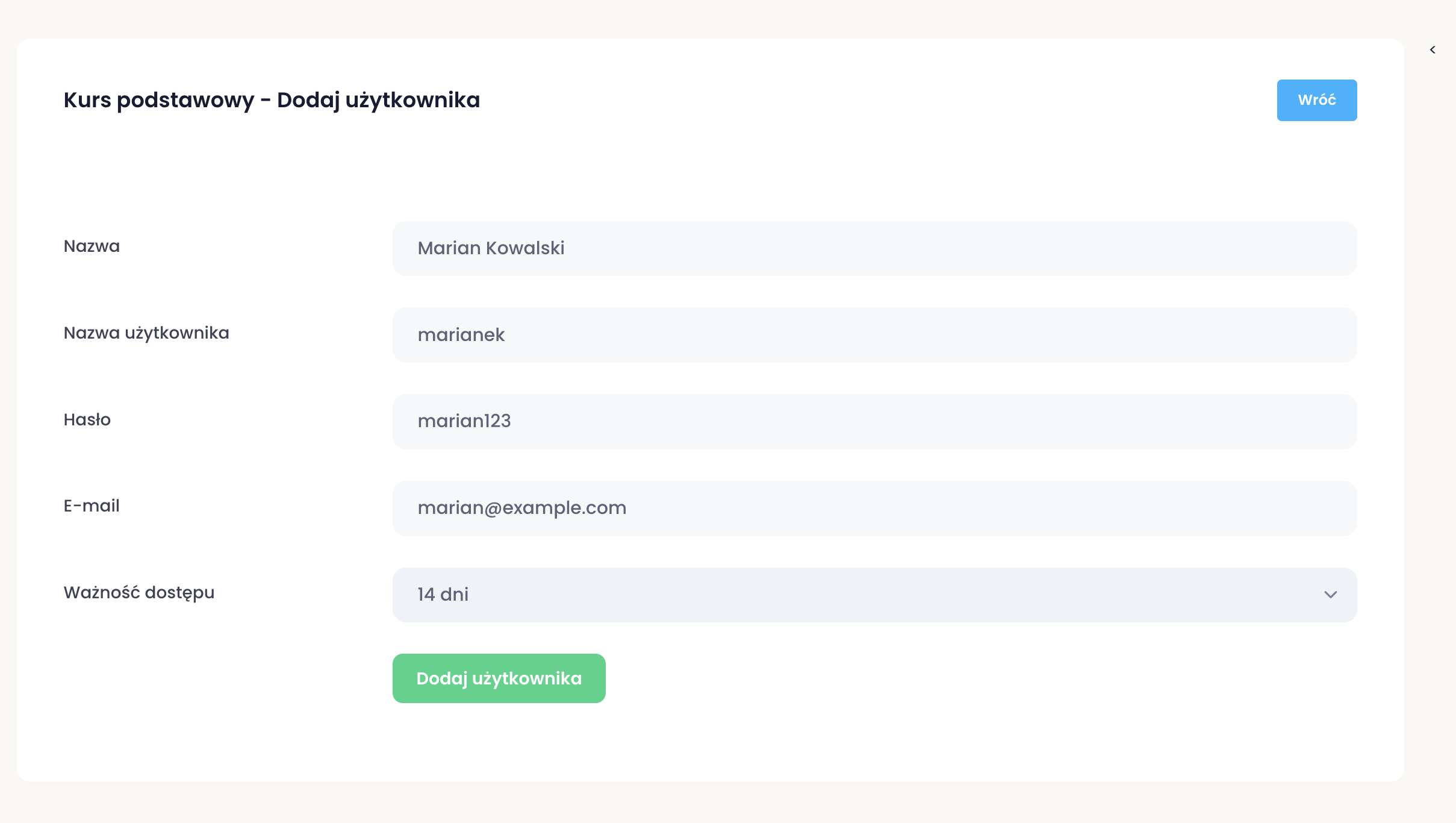Click the standalone Nazwa form label
This screenshot has height=823, width=1456.
click(x=92, y=246)
